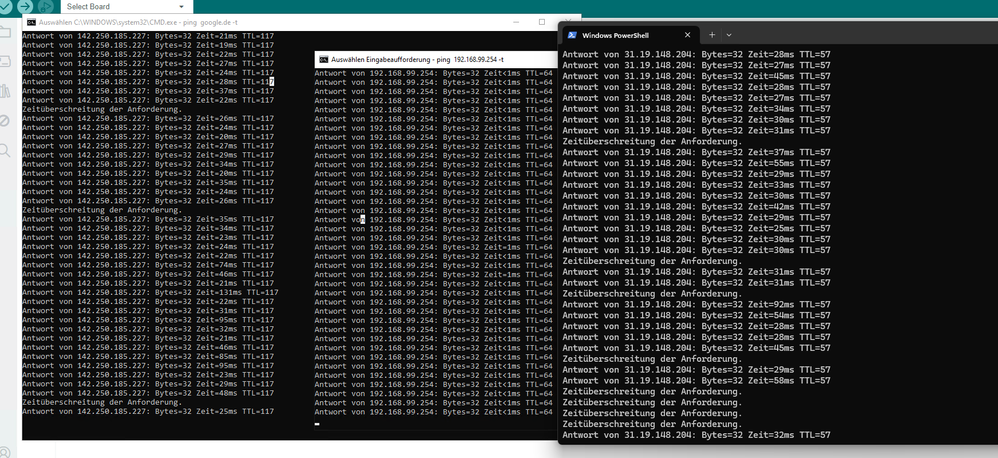Click the Zeit=131ms line in google.de window
The image size is (998, 458).
(x=150, y=293)
